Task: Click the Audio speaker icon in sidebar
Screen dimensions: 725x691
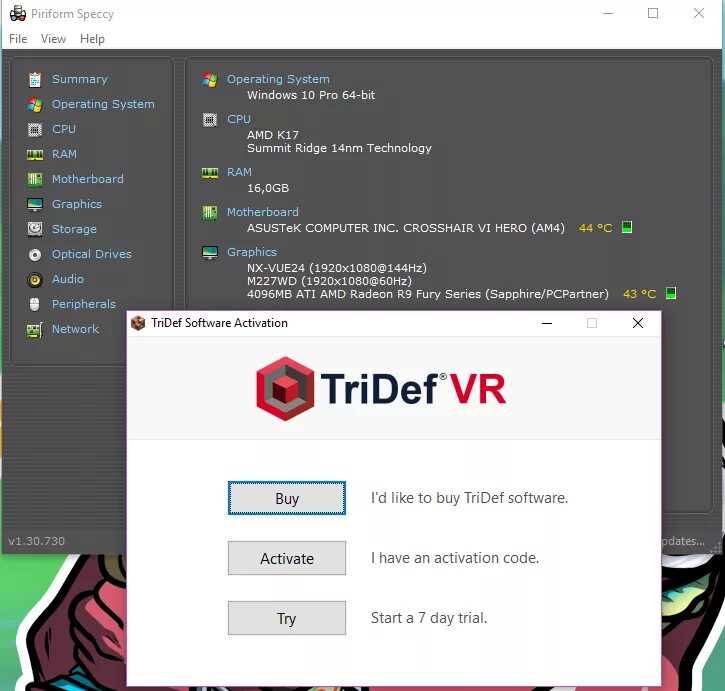Action: coord(35,279)
